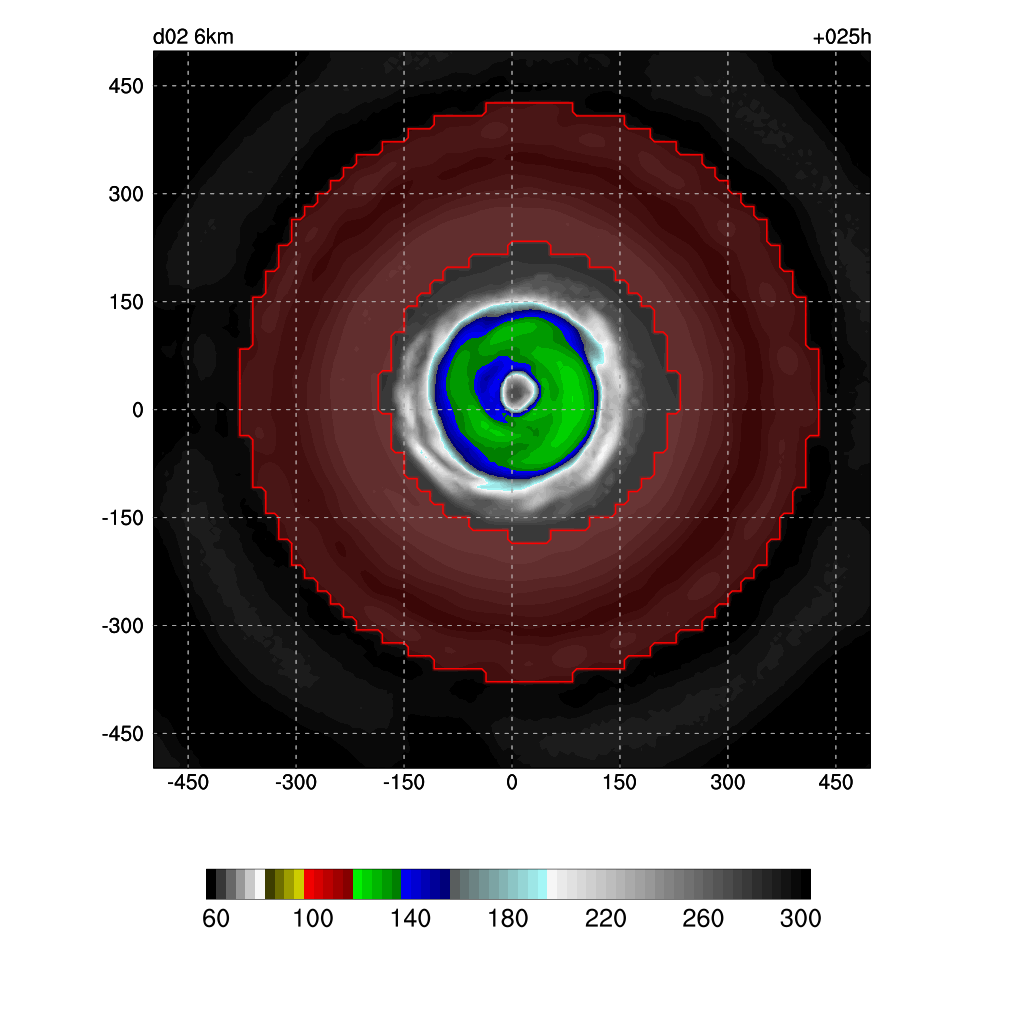Click the x-axis label '150'
The height and width of the screenshot is (1024, 1024).
[619, 782]
